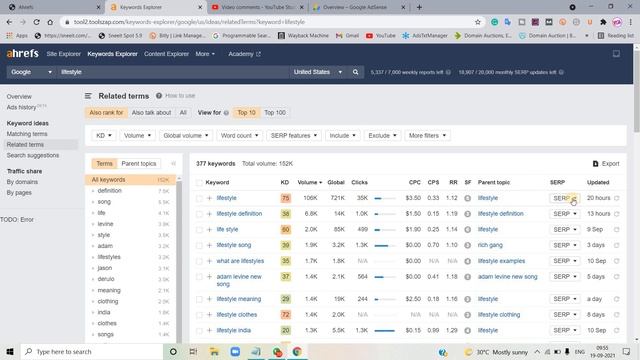The image size is (640, 360).
Task: Click the window icon in ahrefs header
Action: 616,53
